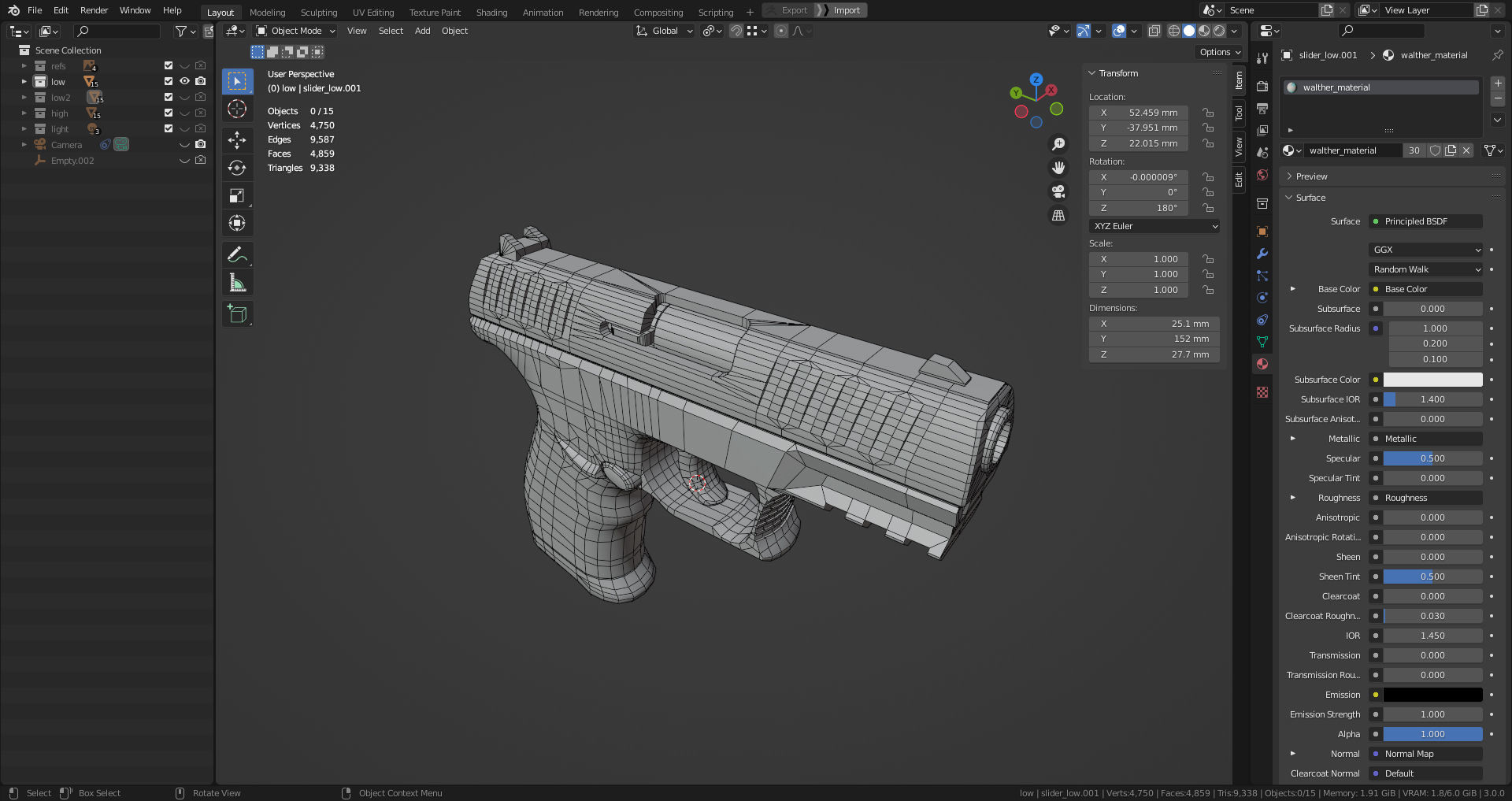
Task: Switch to wireframe viewport shading
Action: click(1173, 31)
